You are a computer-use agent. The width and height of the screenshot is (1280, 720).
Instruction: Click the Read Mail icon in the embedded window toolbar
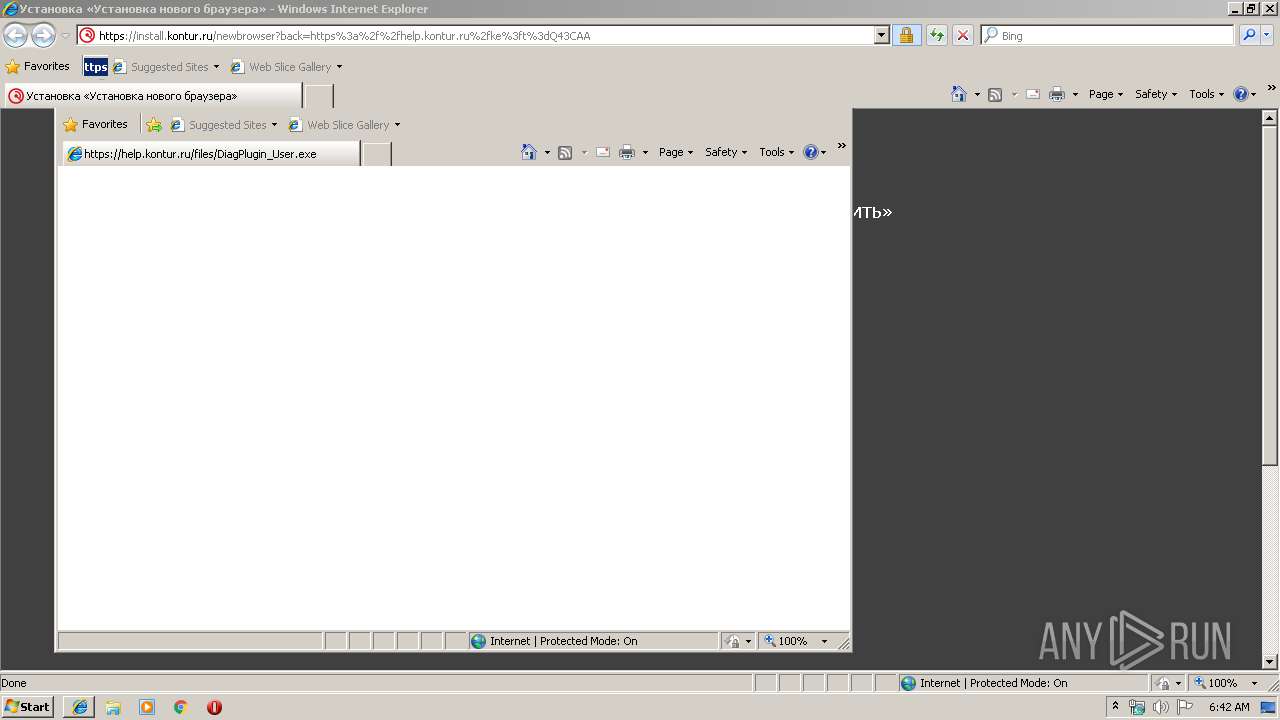(x=603, y=152)
